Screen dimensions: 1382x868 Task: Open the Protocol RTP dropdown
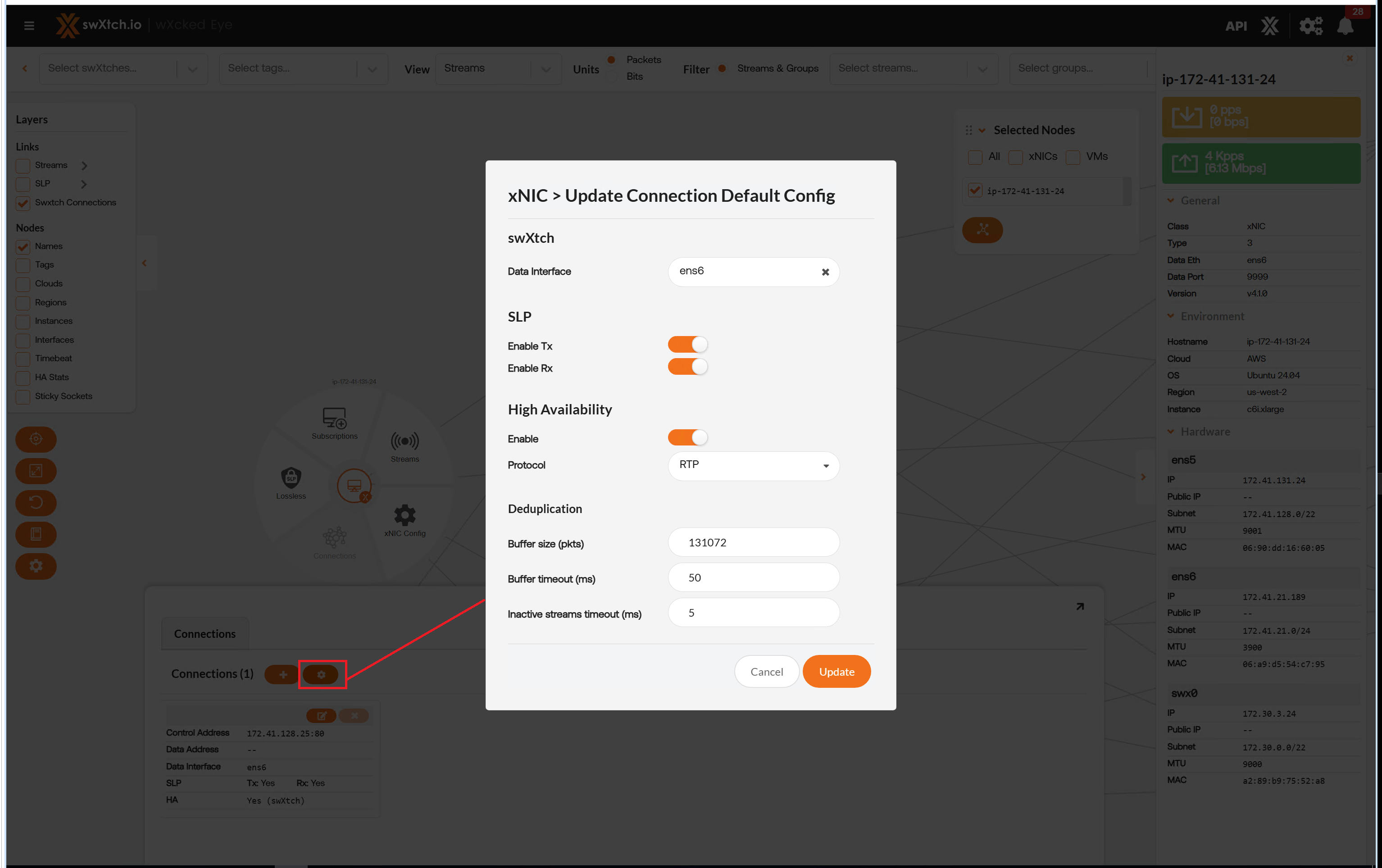pos(753,466)
